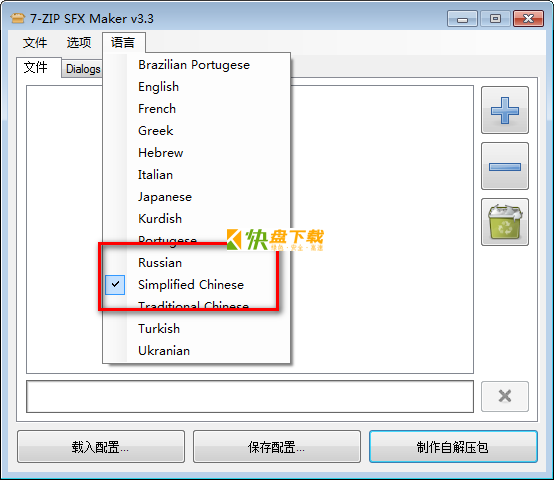Choose Italian language option
Image resolution: width=554 pixels, height=480 pixels.
(x=196, y=174)
